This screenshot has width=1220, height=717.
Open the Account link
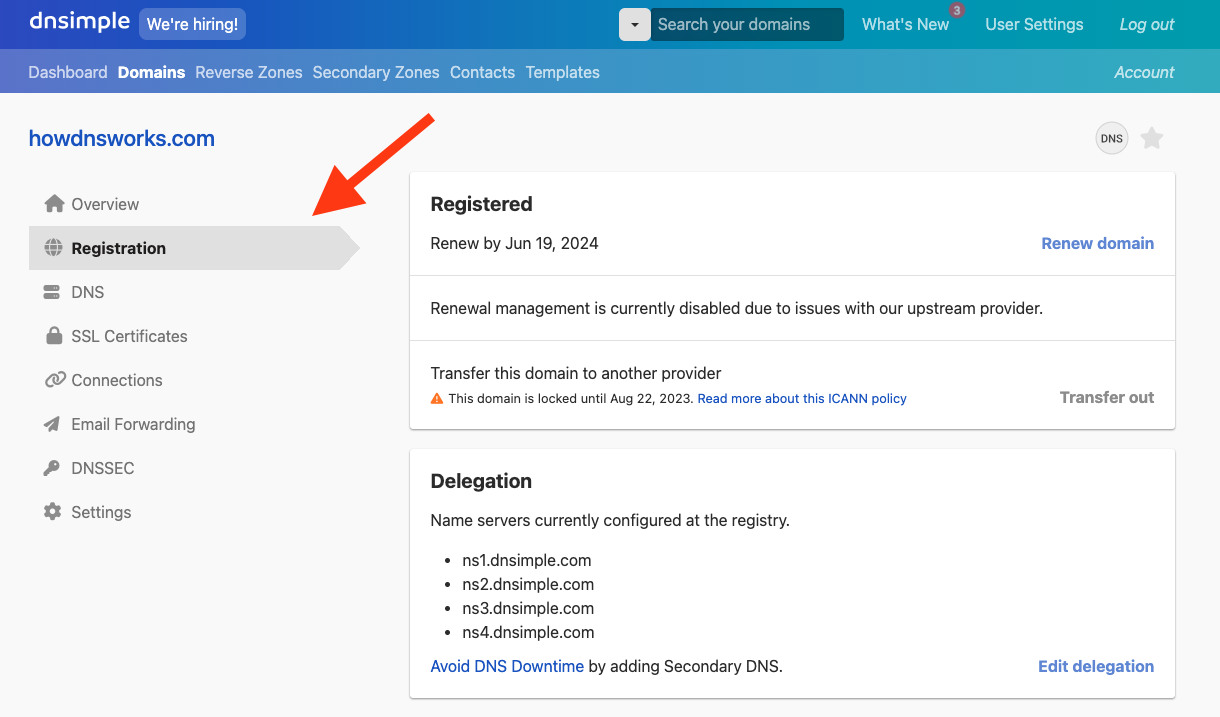click(1144, 72)
